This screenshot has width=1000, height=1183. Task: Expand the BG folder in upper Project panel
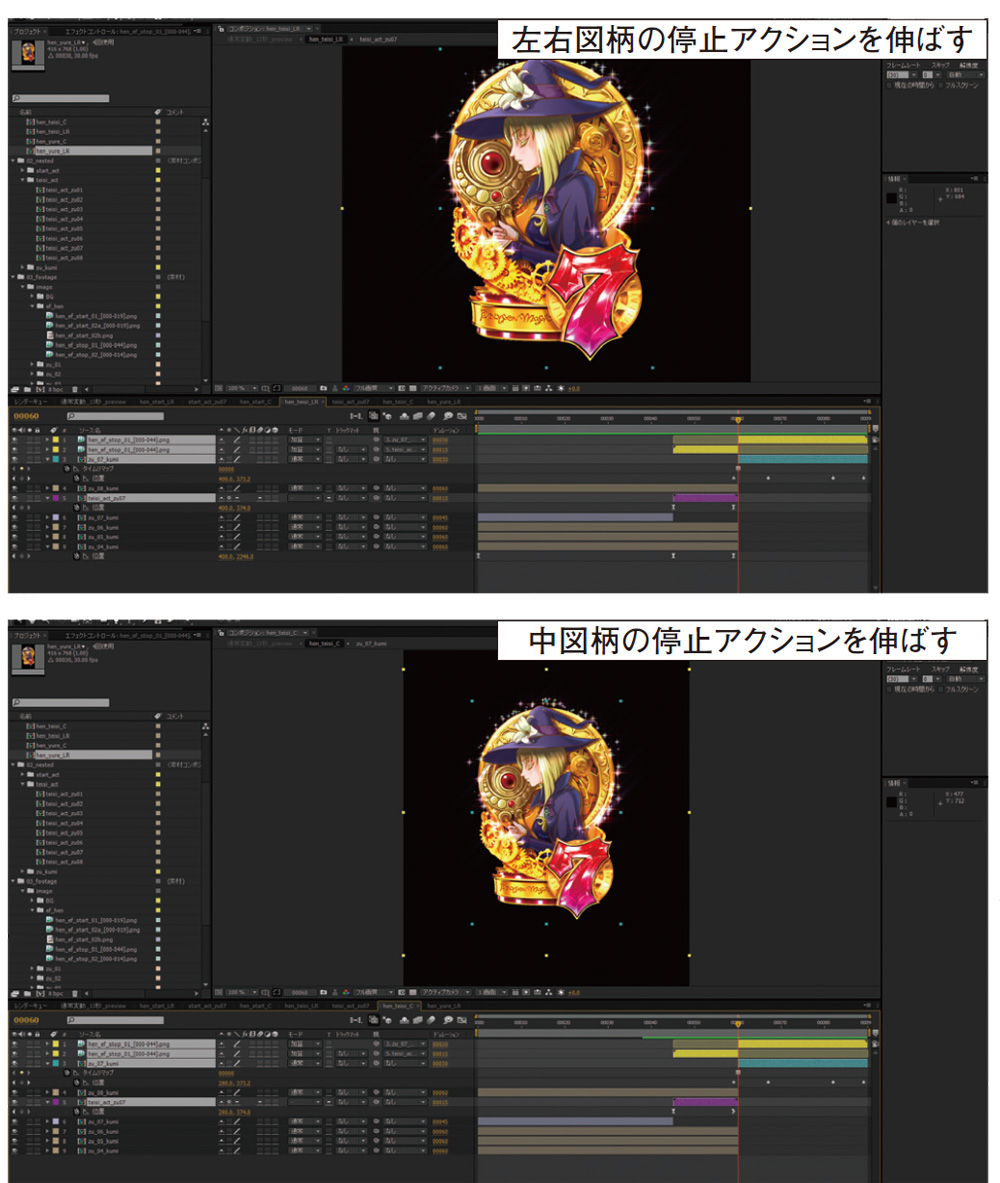click(32, 297)
